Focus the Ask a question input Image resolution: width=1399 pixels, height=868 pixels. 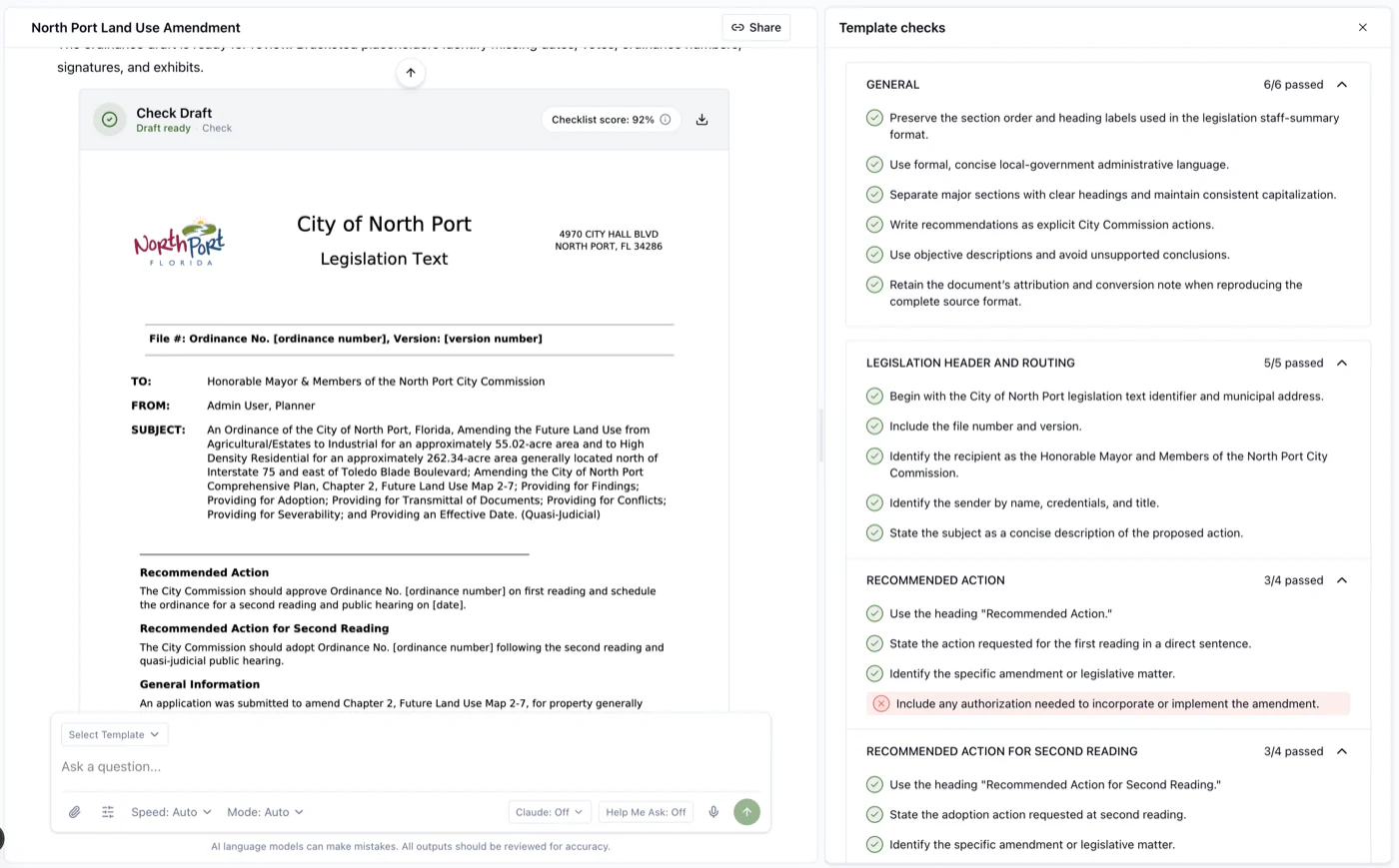411,766
